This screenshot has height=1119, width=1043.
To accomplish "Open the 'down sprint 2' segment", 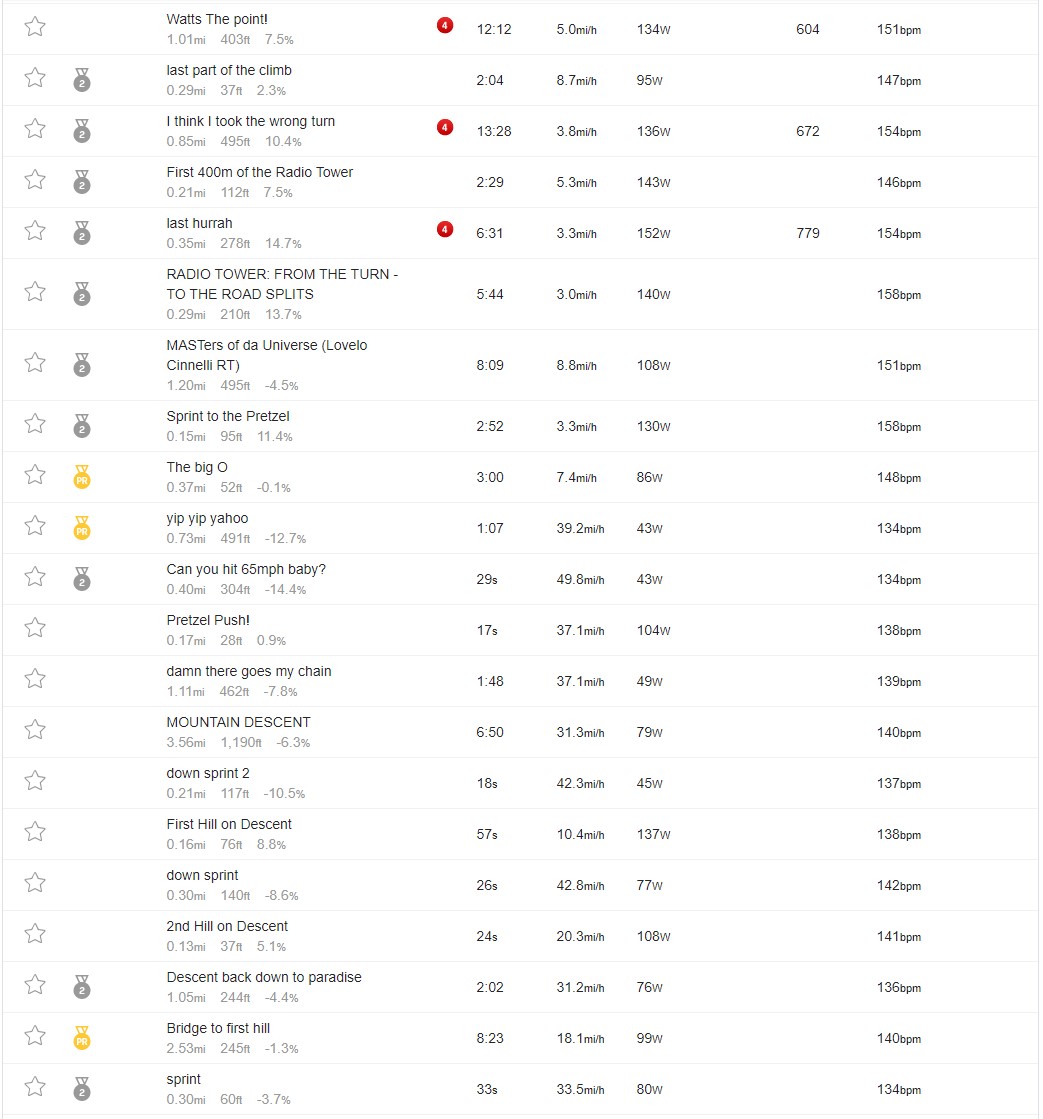I will pyautogui.click(x=208, y=773).
